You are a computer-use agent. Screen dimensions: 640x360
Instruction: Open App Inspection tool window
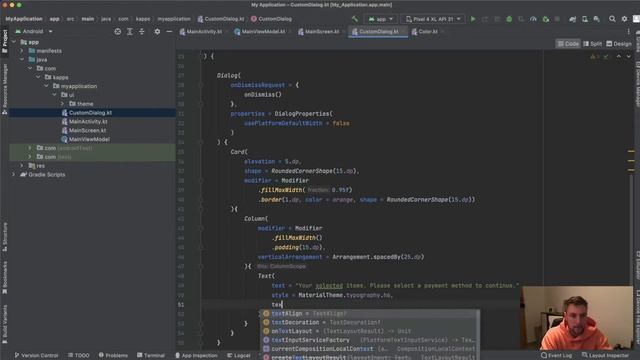click(x=196, y=356)
